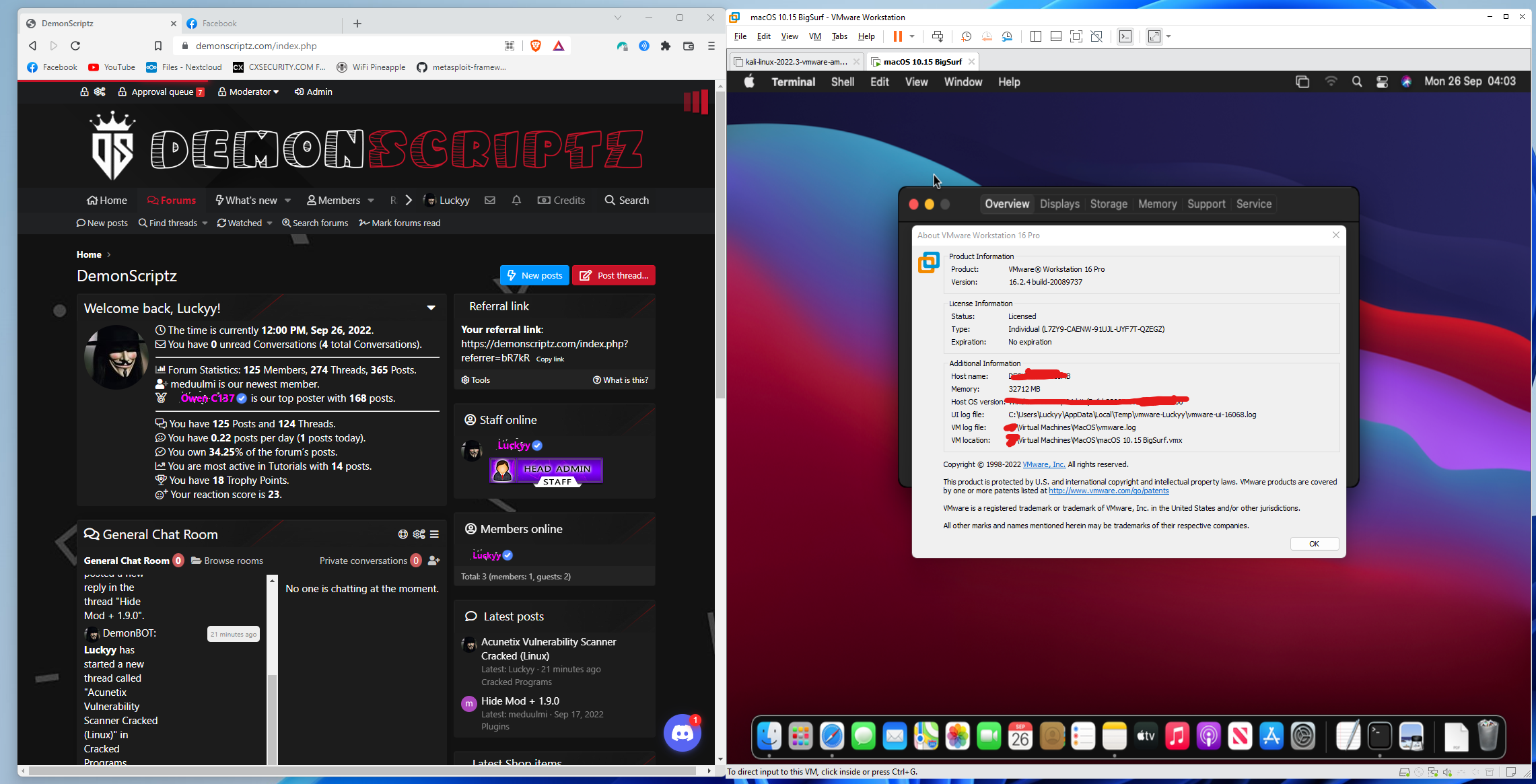Image resolution: width=1536 pixels, height=784 pixels.
Task: Open browser extensions puzzle icon
Action: tap(666, 46)
